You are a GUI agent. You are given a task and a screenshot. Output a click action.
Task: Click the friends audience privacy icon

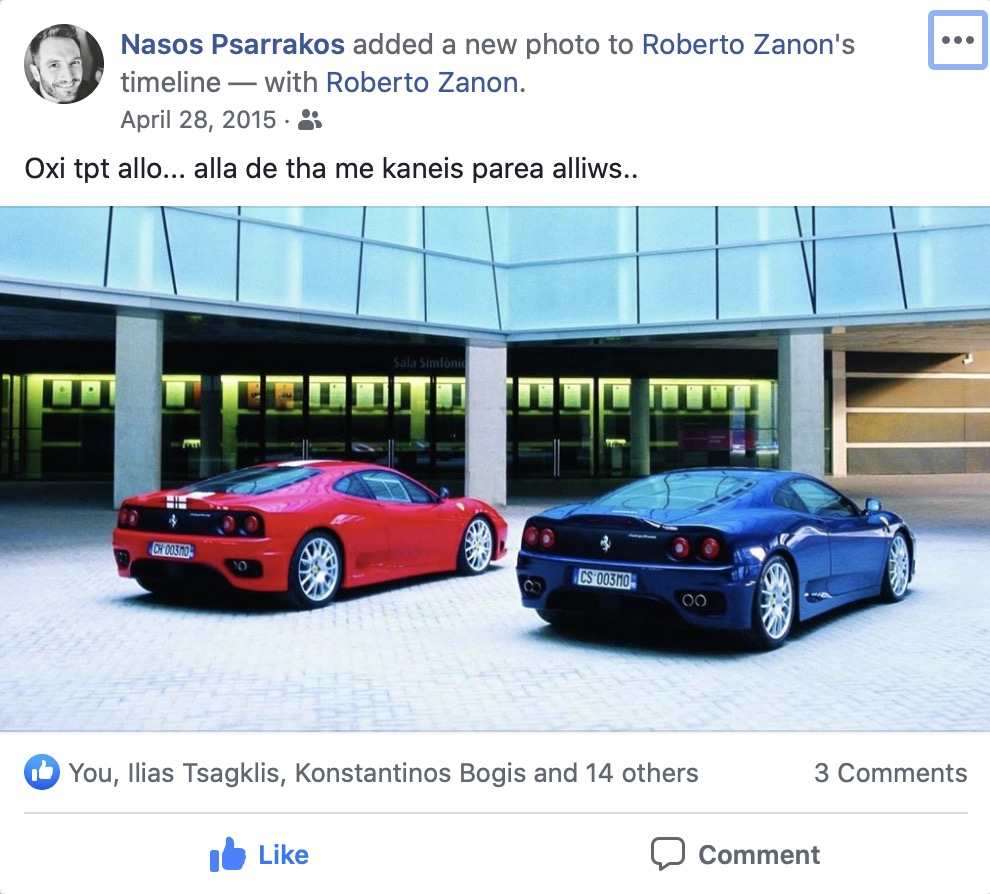coord(309,119)
